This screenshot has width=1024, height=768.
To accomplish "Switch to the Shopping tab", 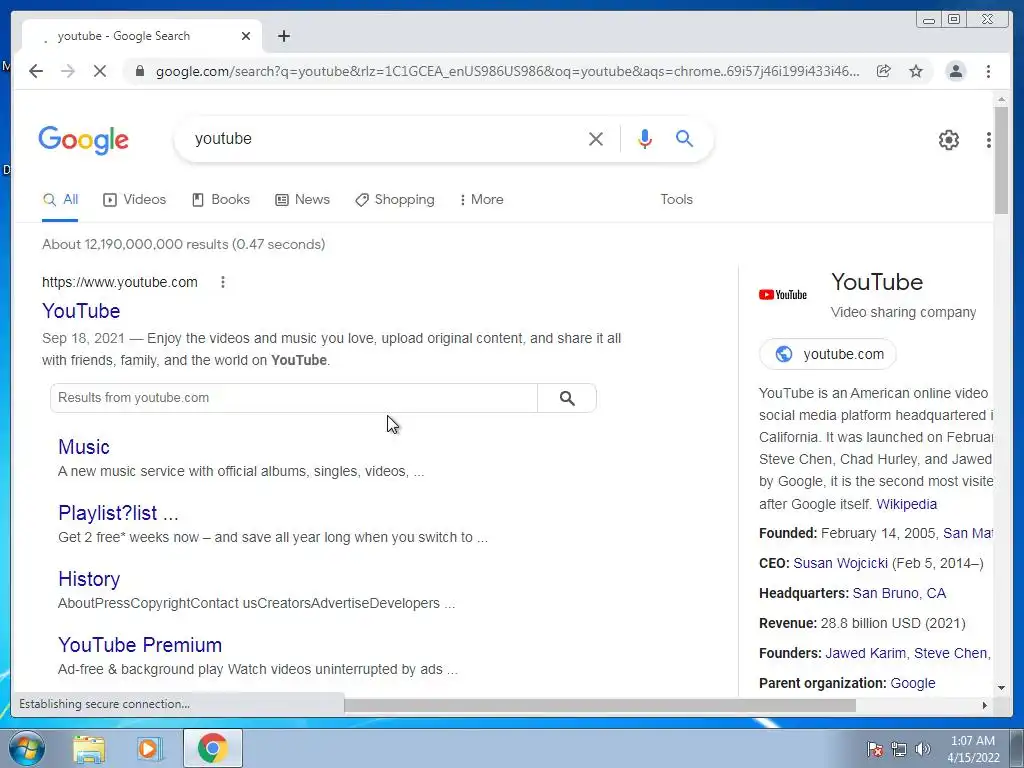I will click(394, 200).
